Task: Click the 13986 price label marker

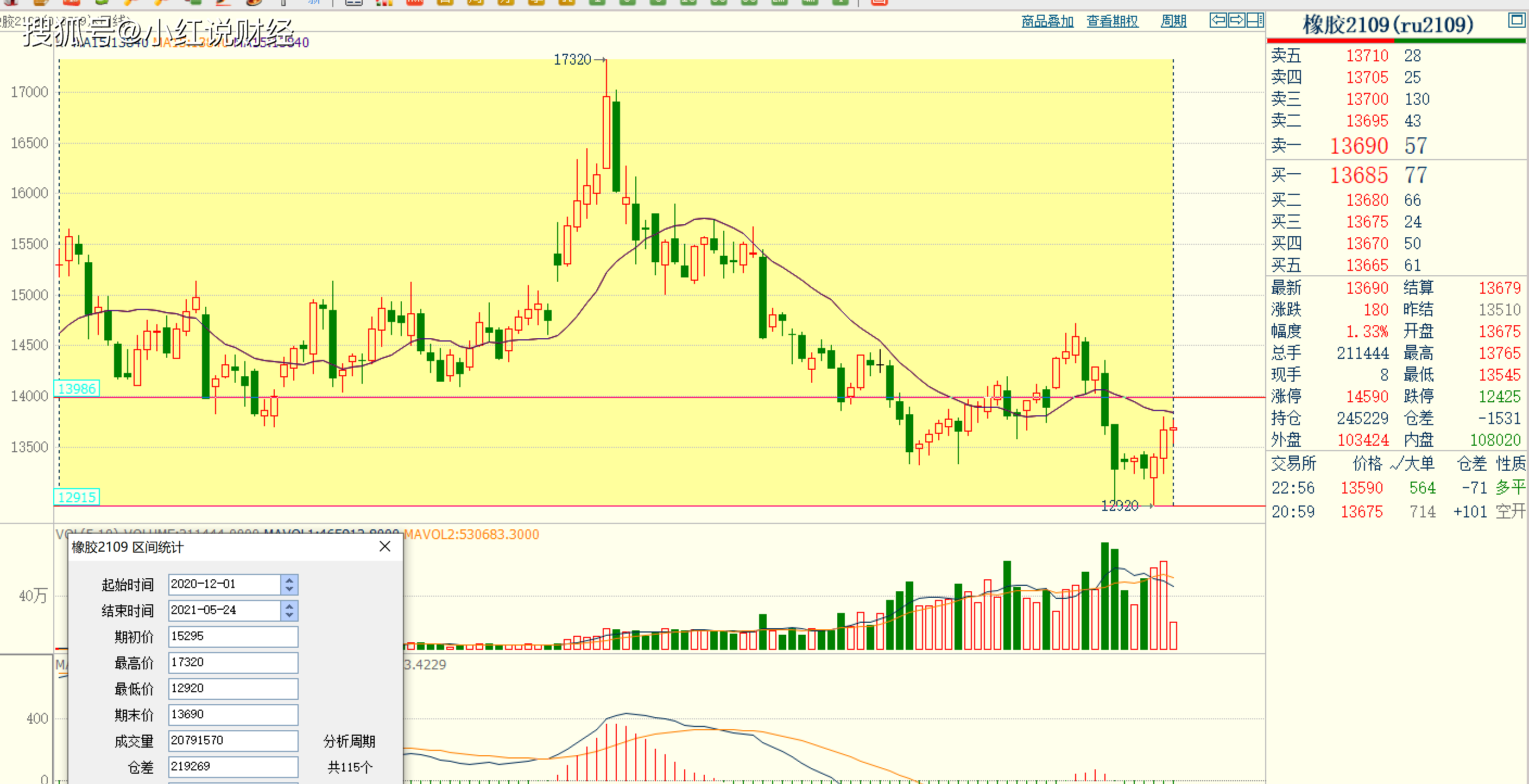Action: pyautogui.click(x=77, y=389)
